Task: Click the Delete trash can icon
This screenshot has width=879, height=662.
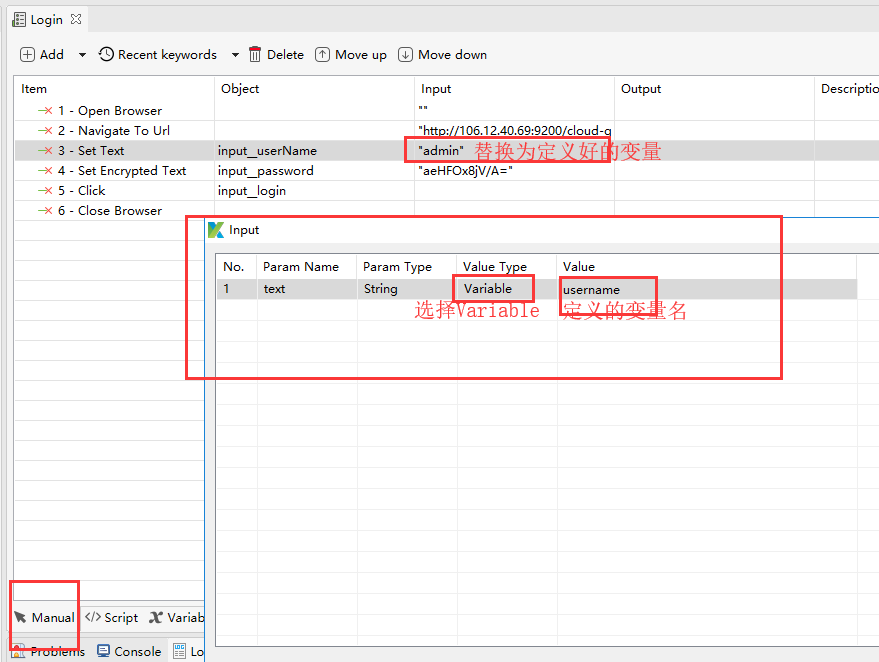Action: (x=255, y=54)
